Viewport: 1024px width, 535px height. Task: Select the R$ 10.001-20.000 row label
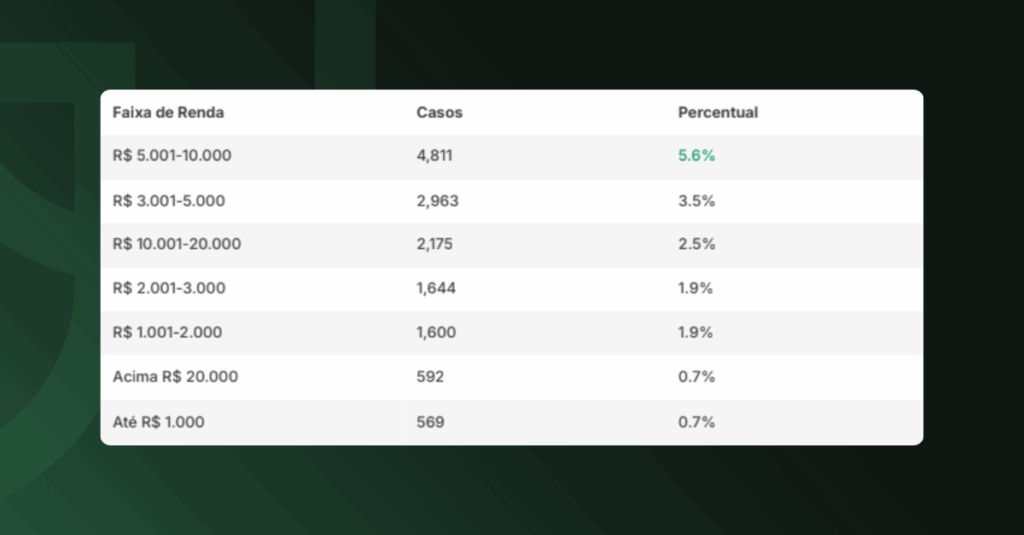tap(176, 245)
